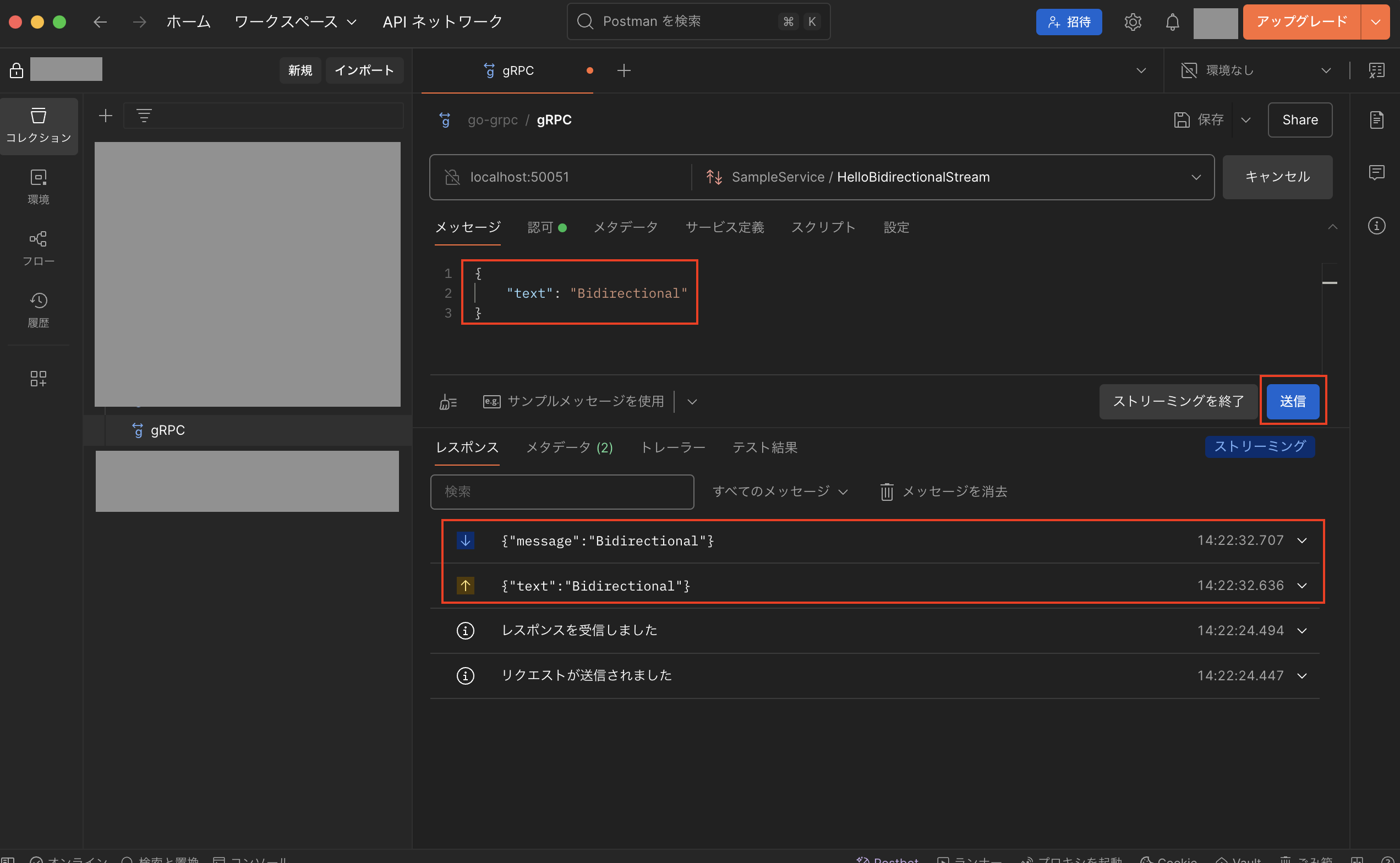
Task: Switch to the メッセージ tab
Action: 467,227
